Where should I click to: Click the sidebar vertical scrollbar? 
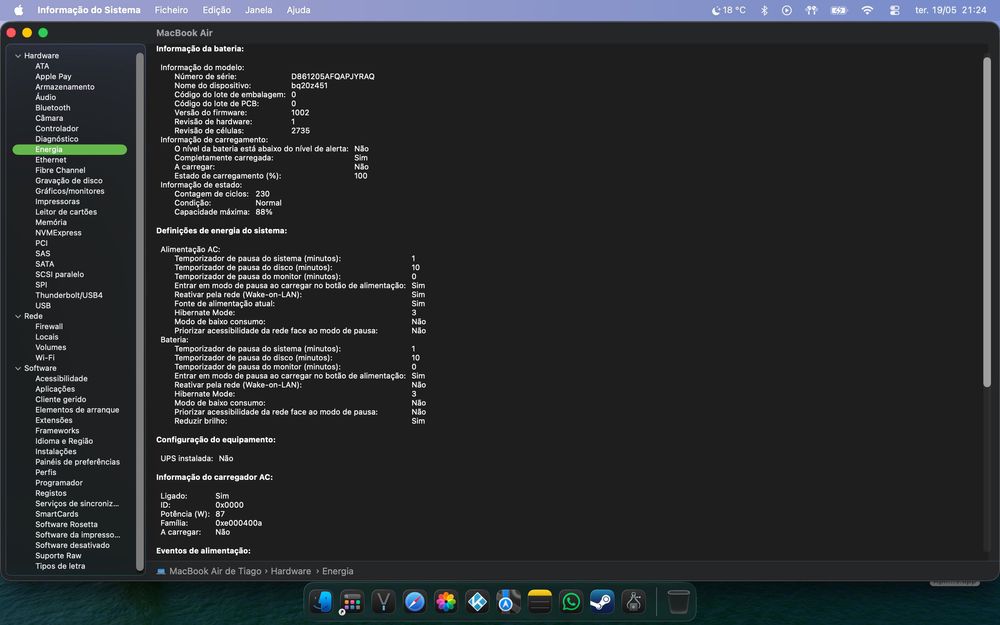(140, 311)
